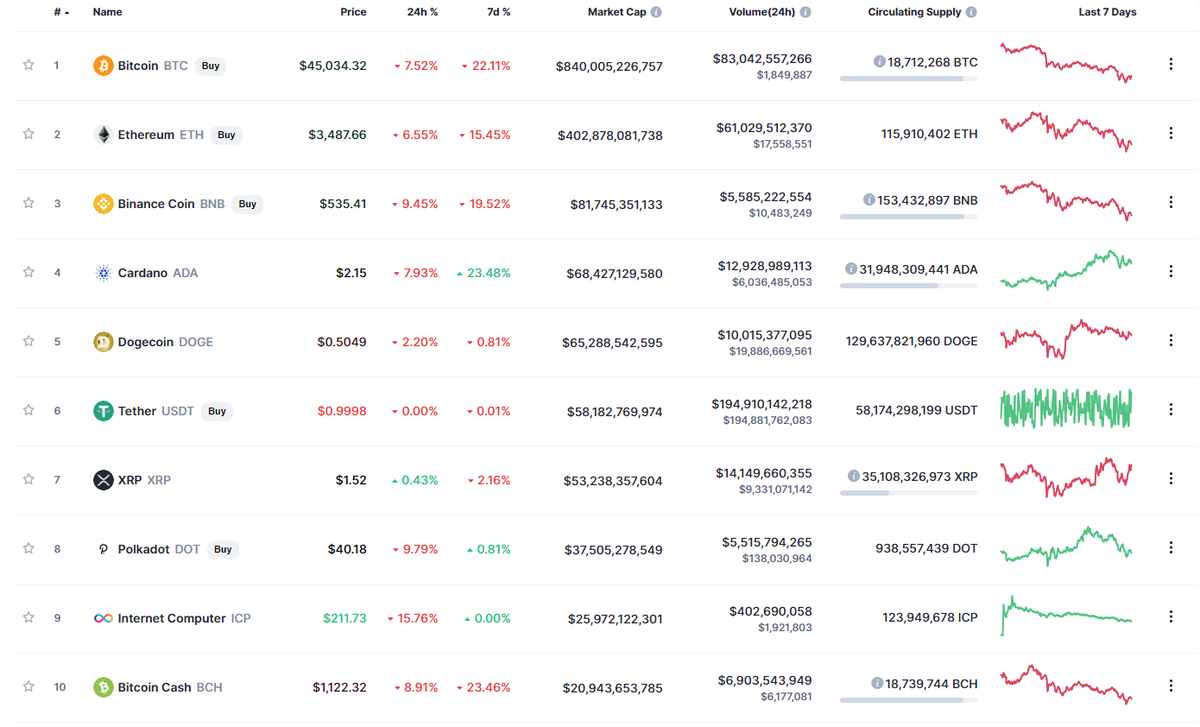Click the Buy button next to Tether
This screenshot has width=1200, height=727.
(x=217, y=411)
